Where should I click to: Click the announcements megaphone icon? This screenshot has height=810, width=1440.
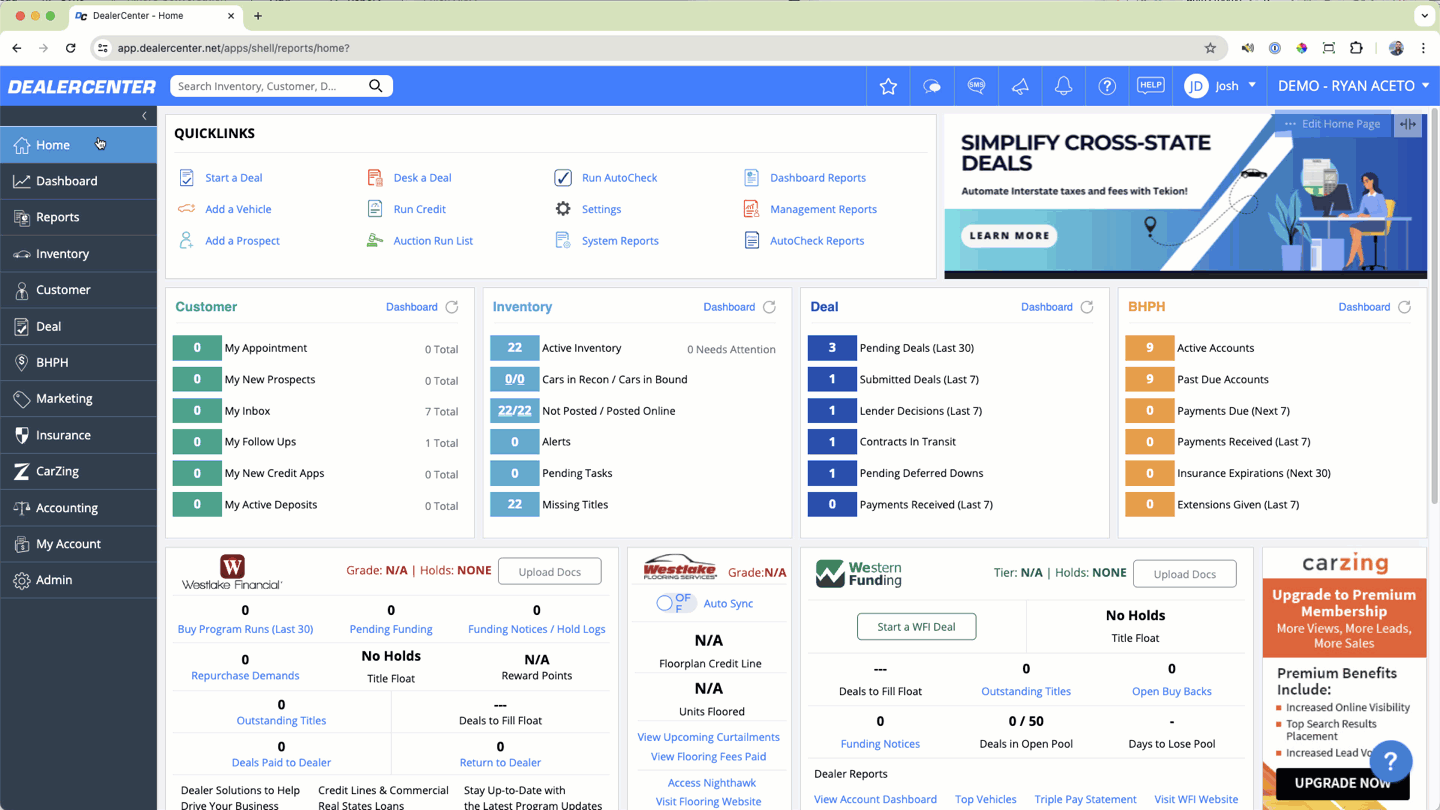pyautogui.click(x=1020, y=86)
